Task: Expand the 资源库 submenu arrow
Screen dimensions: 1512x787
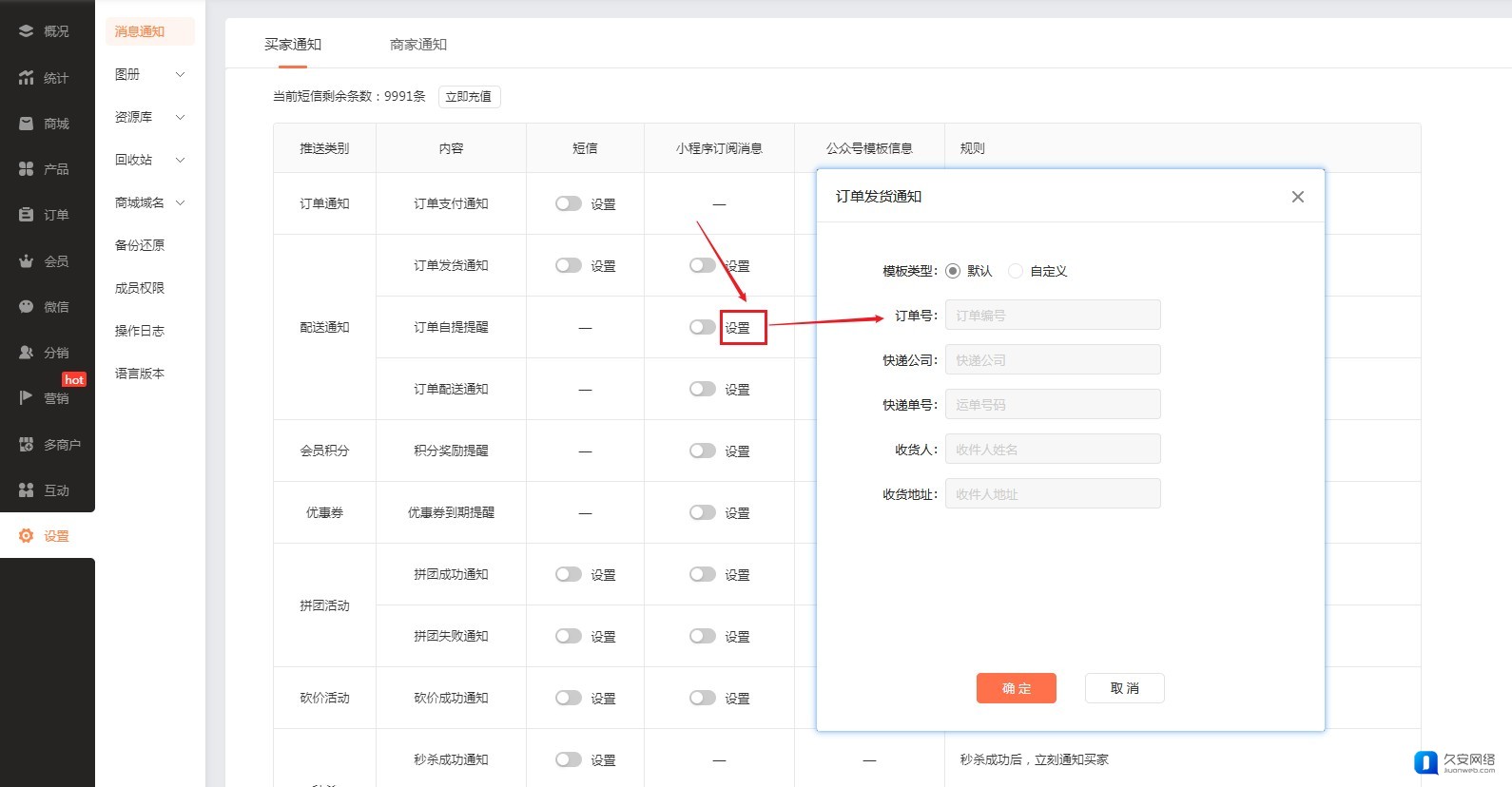Action: [180, 117]
